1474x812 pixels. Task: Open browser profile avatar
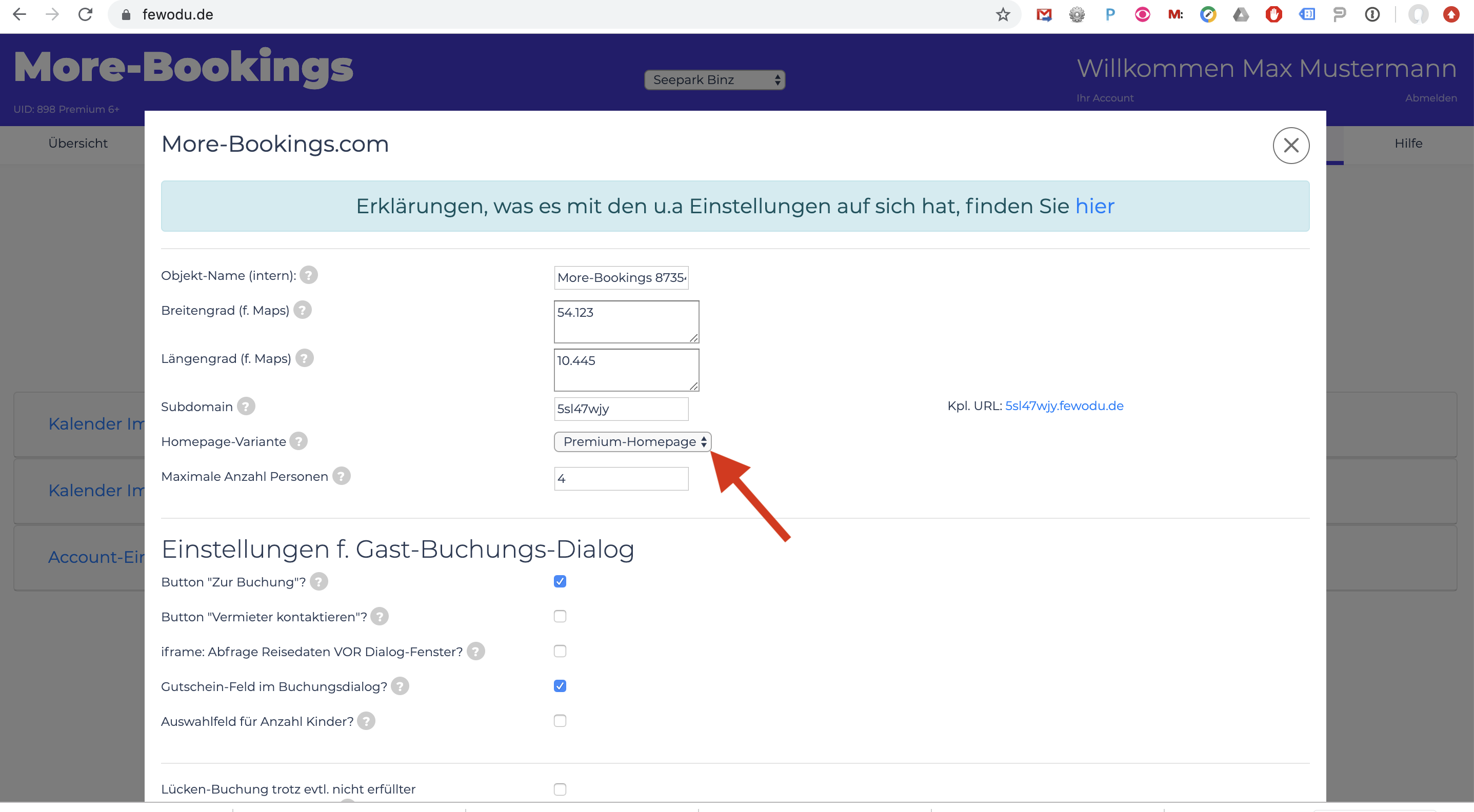[x=1418, y=14]
